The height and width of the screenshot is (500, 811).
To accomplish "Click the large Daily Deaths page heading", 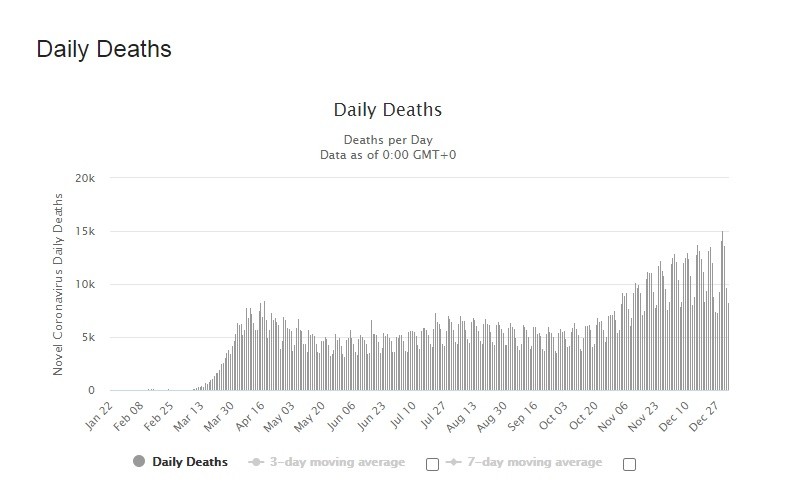I will (x=104, y=49).
